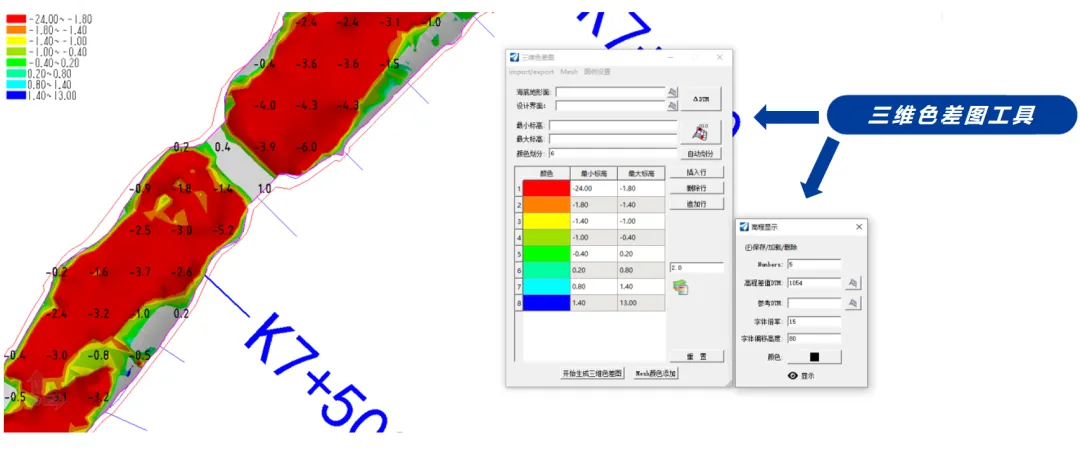Click the red color swatch in row 1
This screenshot has height=449, width=1080.
(545, 188)
